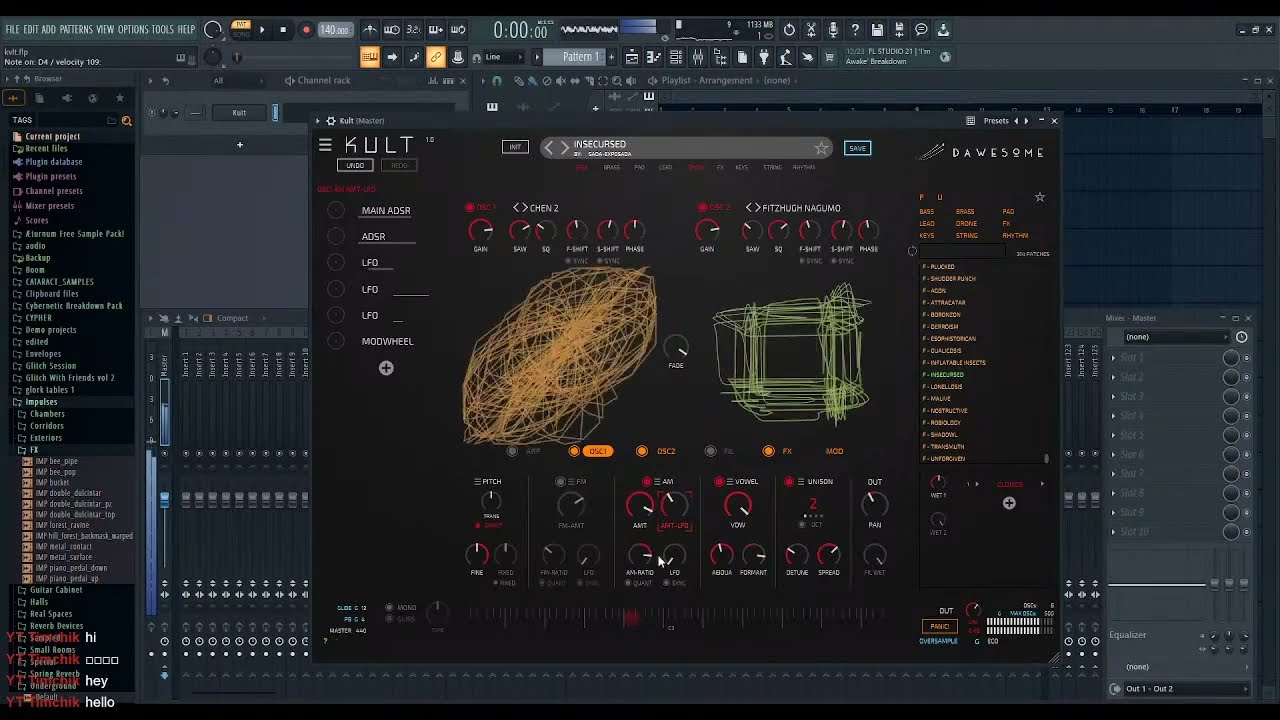
Task: Click the PANIC! button
Action: [939, 627]
